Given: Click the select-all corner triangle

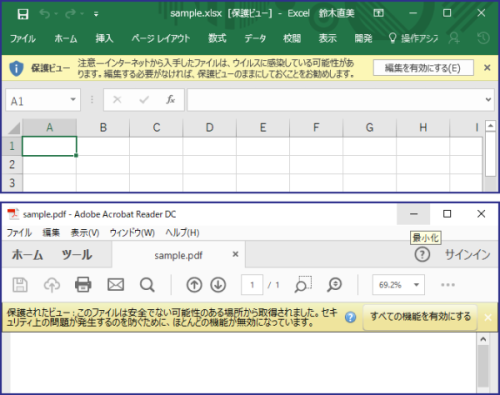Looking at the screenshot, I should (x=14, y=128).
